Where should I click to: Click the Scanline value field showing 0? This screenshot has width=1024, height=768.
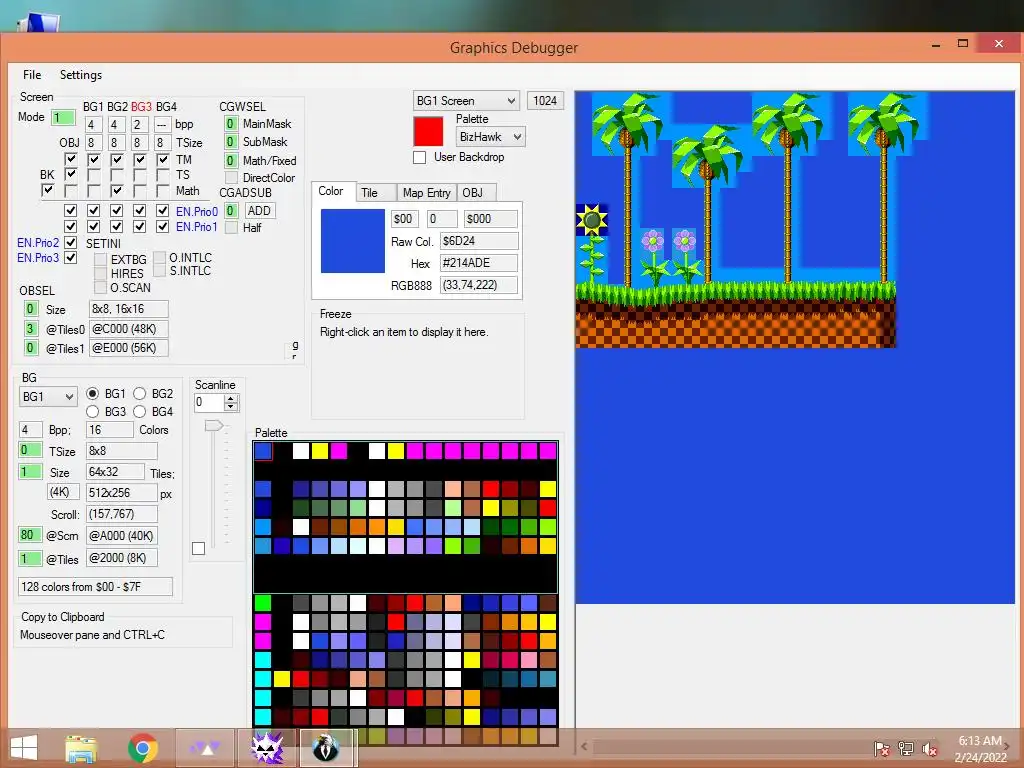point(209,402)
